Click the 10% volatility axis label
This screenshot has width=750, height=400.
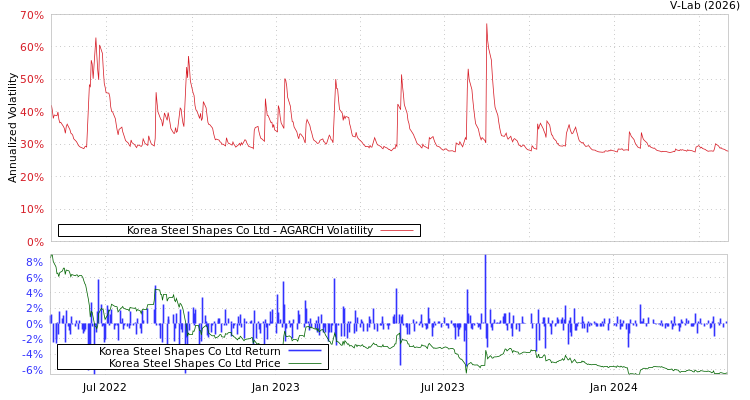pos(32,210)
